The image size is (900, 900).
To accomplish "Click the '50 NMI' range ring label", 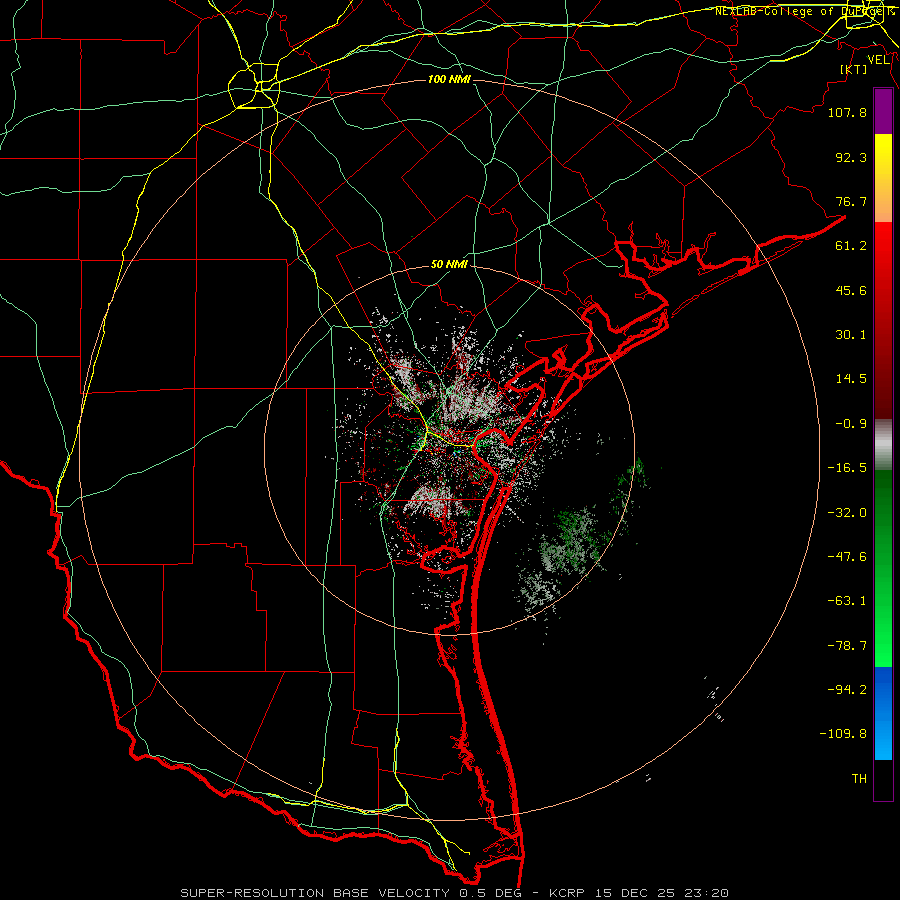I will pyautogui.click(x=449, y=265).
